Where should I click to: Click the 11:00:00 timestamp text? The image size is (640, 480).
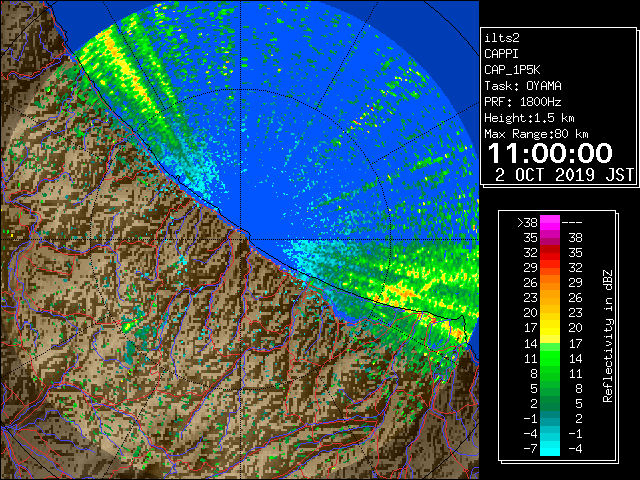click(x=550, y=153)
